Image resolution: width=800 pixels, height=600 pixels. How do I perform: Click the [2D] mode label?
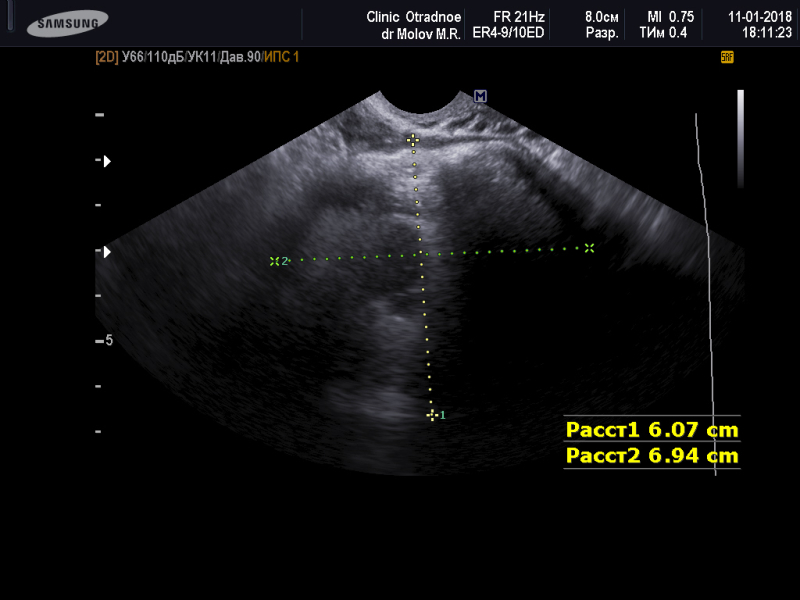tap(107, 57)
